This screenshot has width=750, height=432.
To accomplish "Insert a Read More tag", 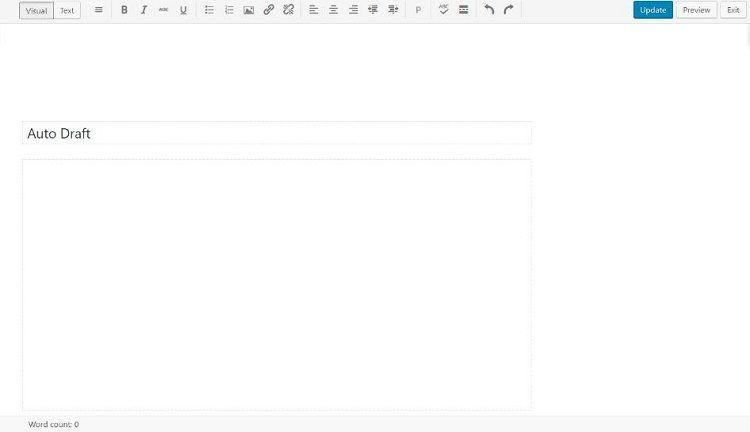I will click(x=463, y=10).
